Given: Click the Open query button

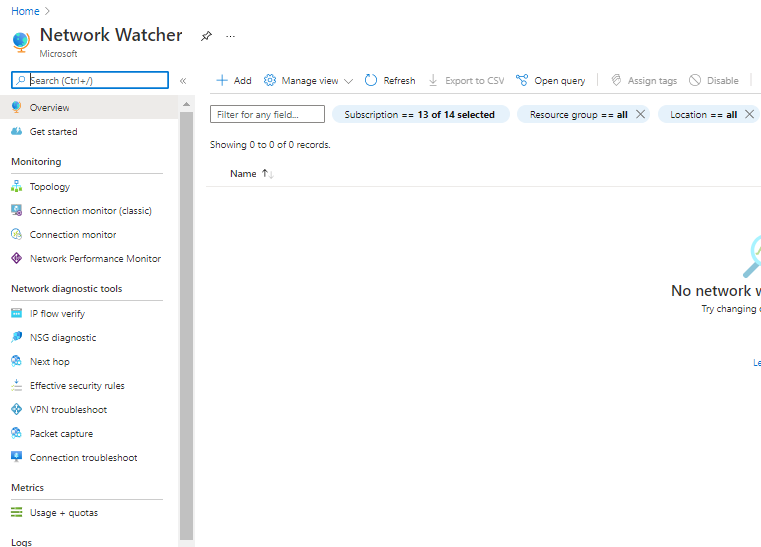Looking at the screenshot, I should click(550, 81).
